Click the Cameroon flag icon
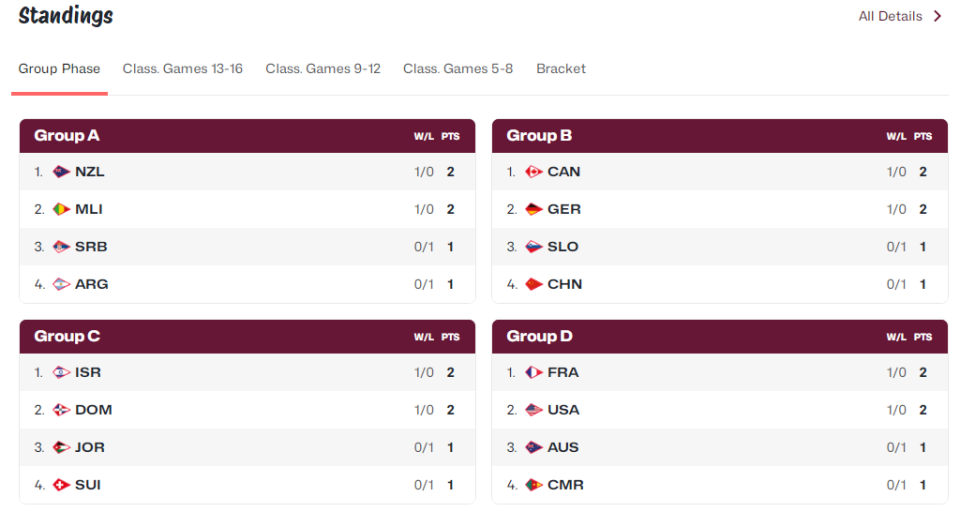 (x=533, y=485)
